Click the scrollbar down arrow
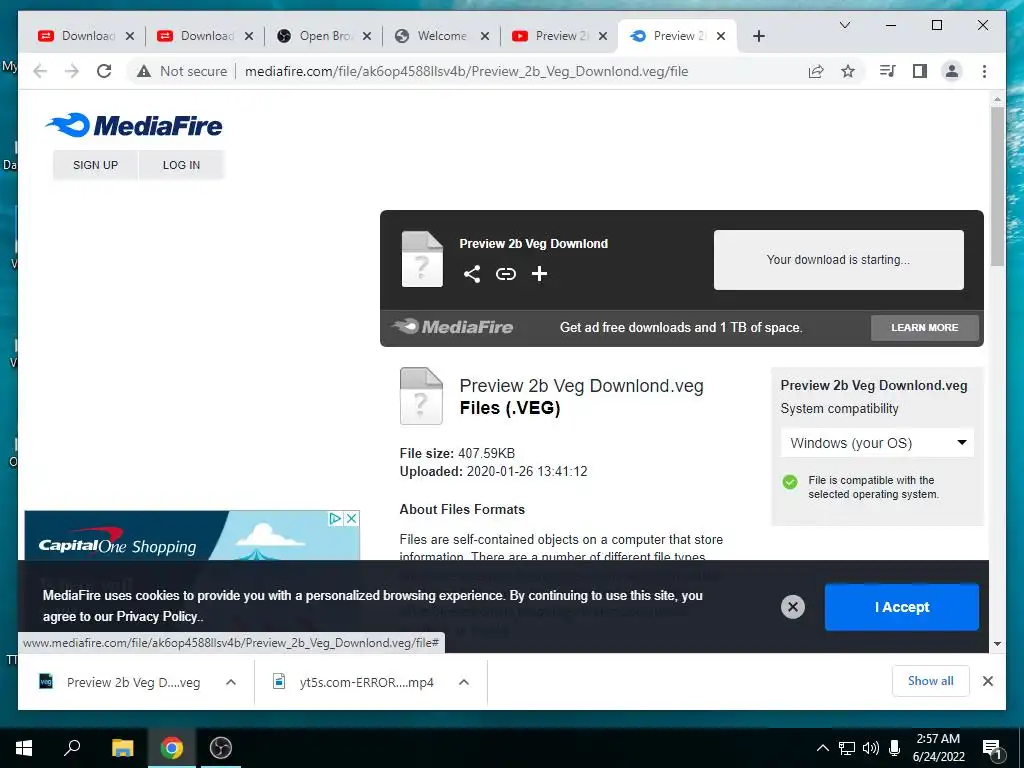This screenshot has width=1024, height=768. click(x=997, y=644)
